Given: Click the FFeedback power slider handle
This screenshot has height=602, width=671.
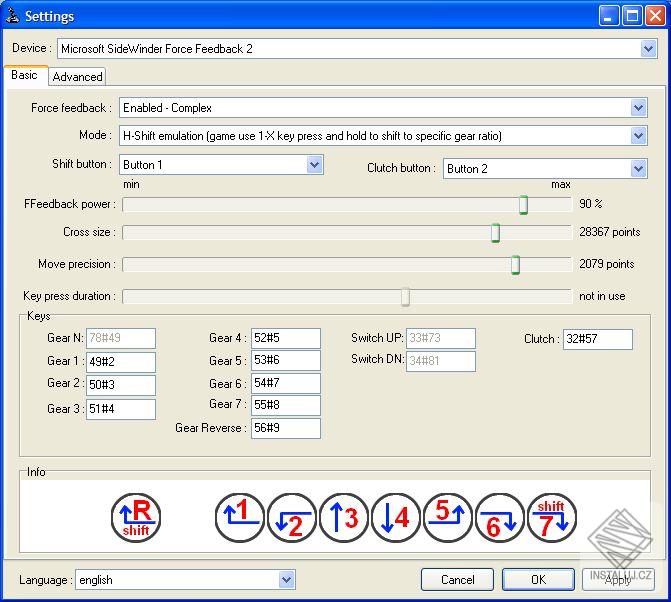Looking at the screenshot, I should [x=523, y=205].
